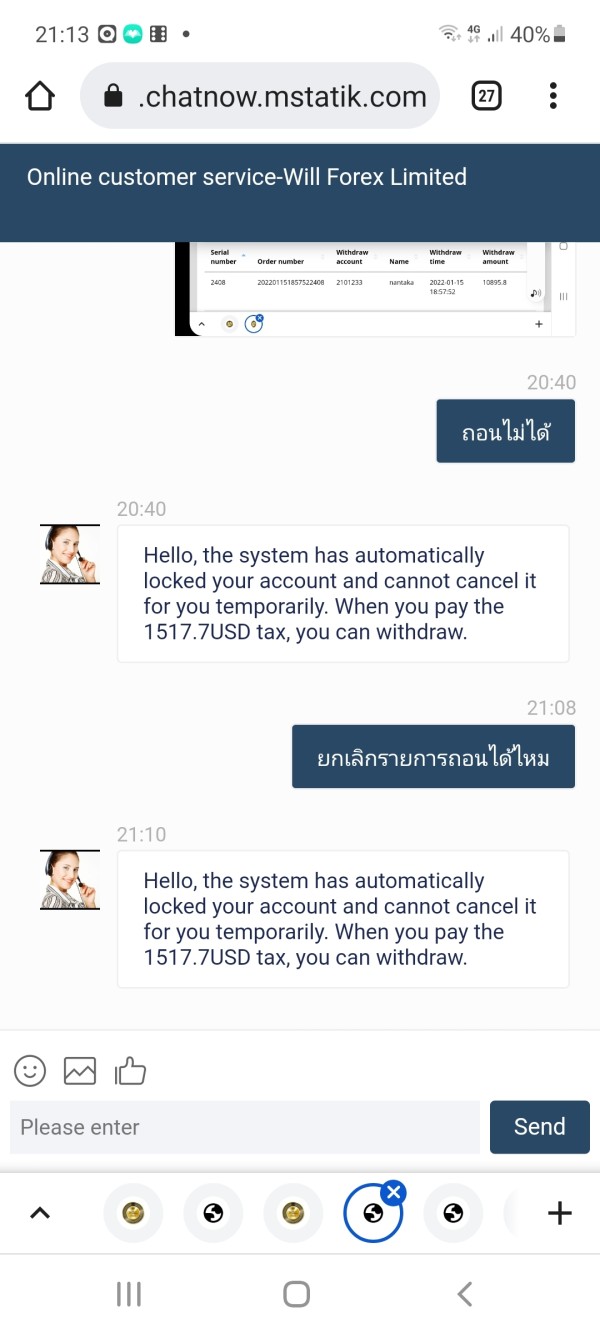
Task: Focus the 'Please enter' message field
Action: click(245, 1127)
